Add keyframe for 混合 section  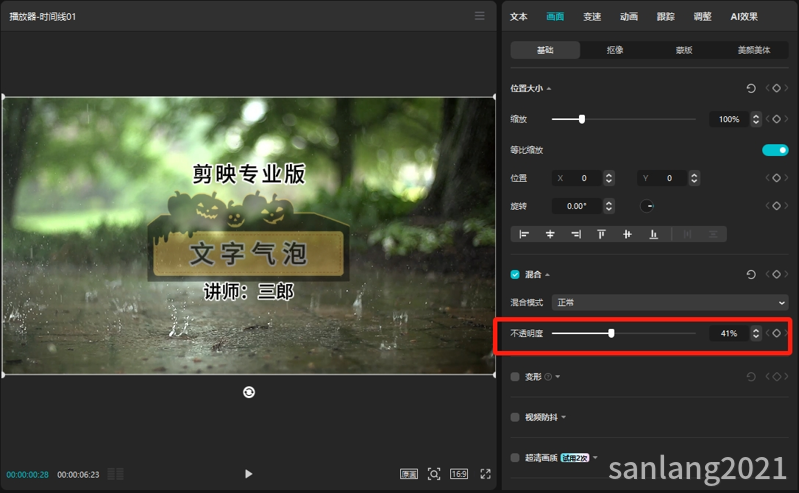click(776, 274)
